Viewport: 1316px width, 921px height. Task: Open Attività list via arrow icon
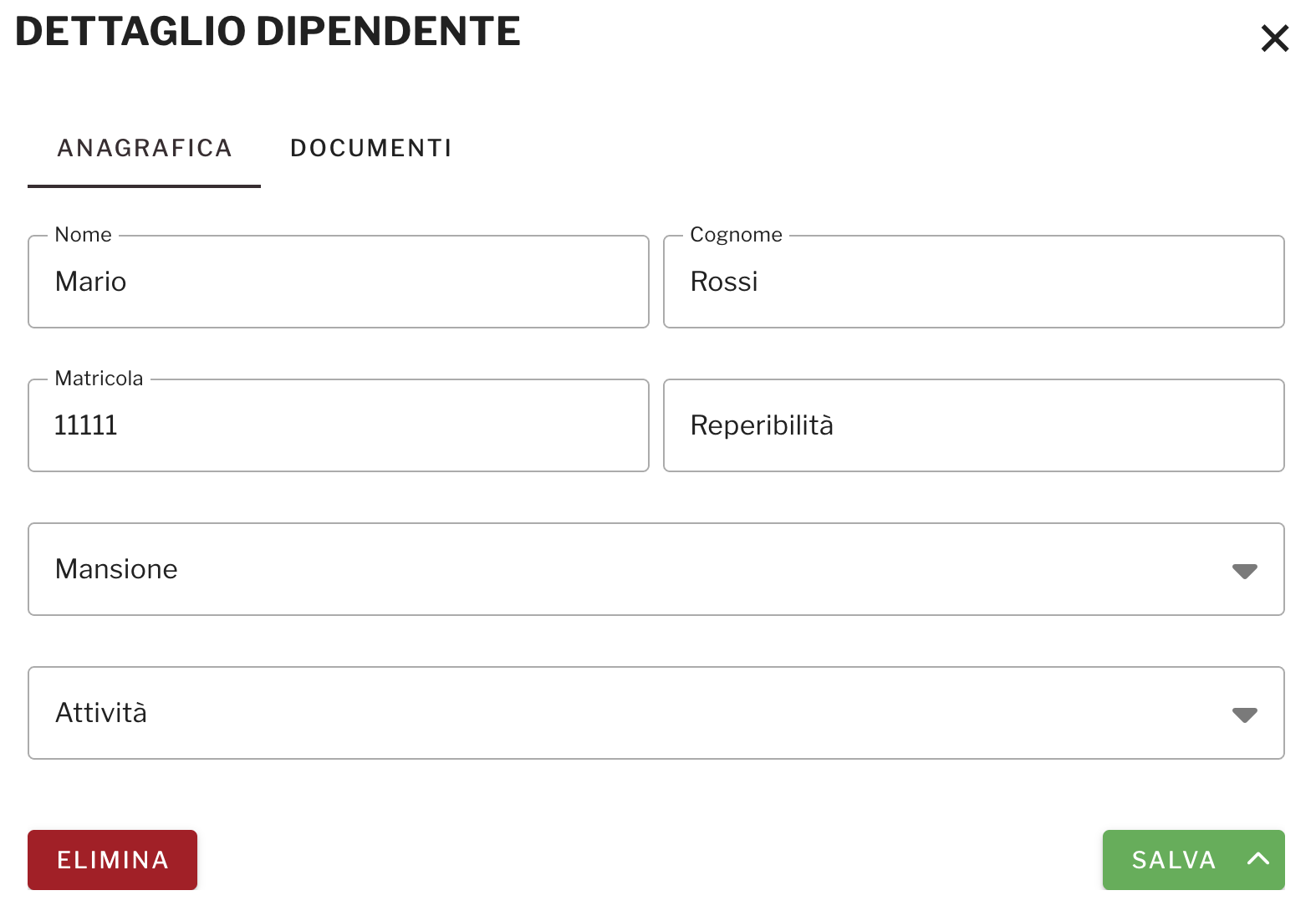point(1245,715)
